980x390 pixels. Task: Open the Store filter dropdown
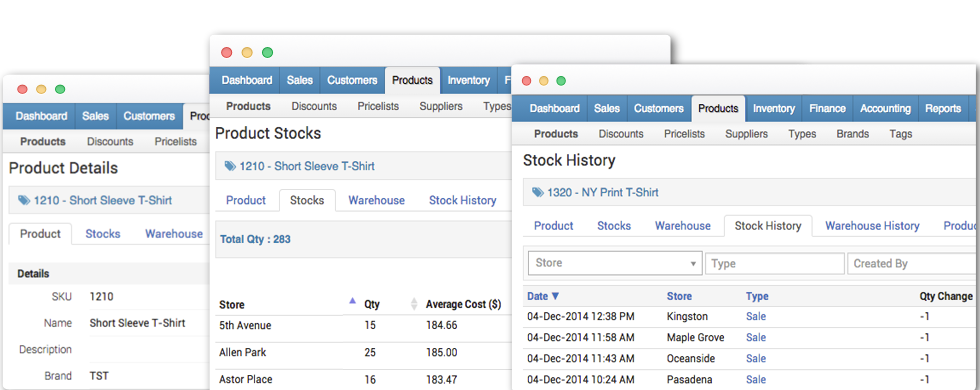tap(614, 263)
